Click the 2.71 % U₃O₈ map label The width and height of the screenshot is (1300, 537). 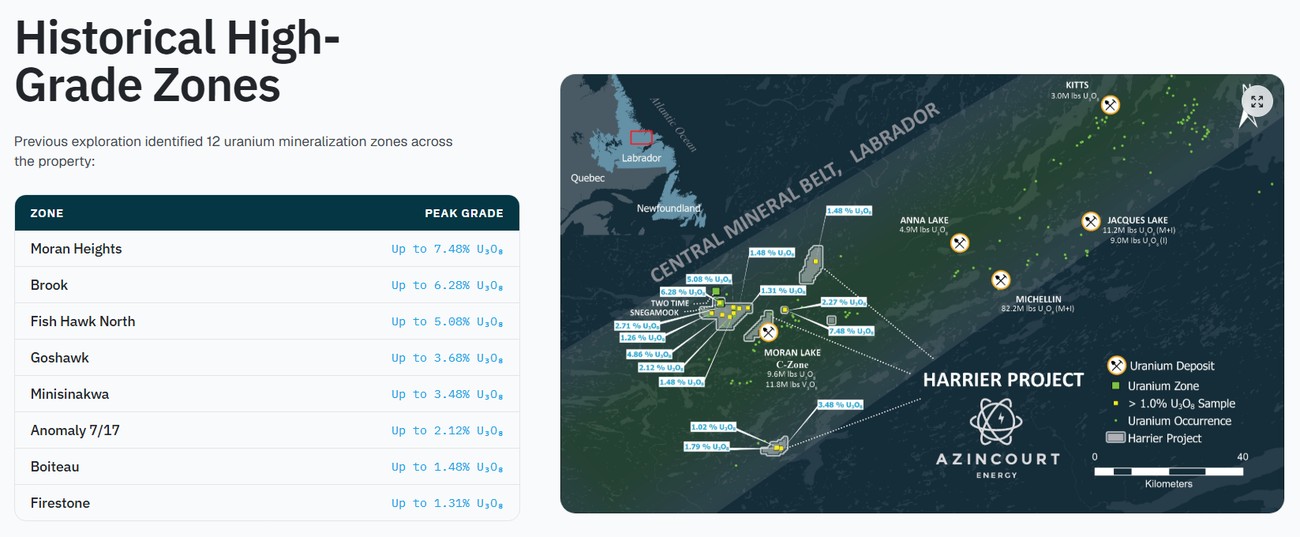(x=636, y=326)
